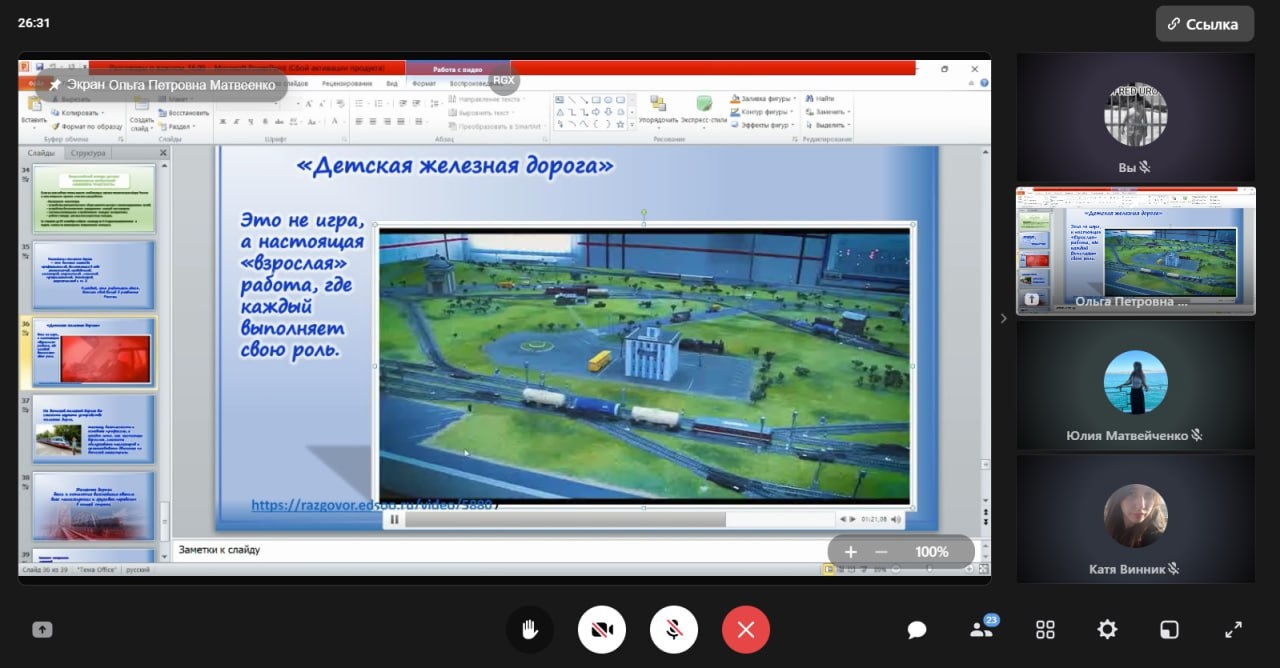Zoom out the shared screen

(x=881, y=552)
